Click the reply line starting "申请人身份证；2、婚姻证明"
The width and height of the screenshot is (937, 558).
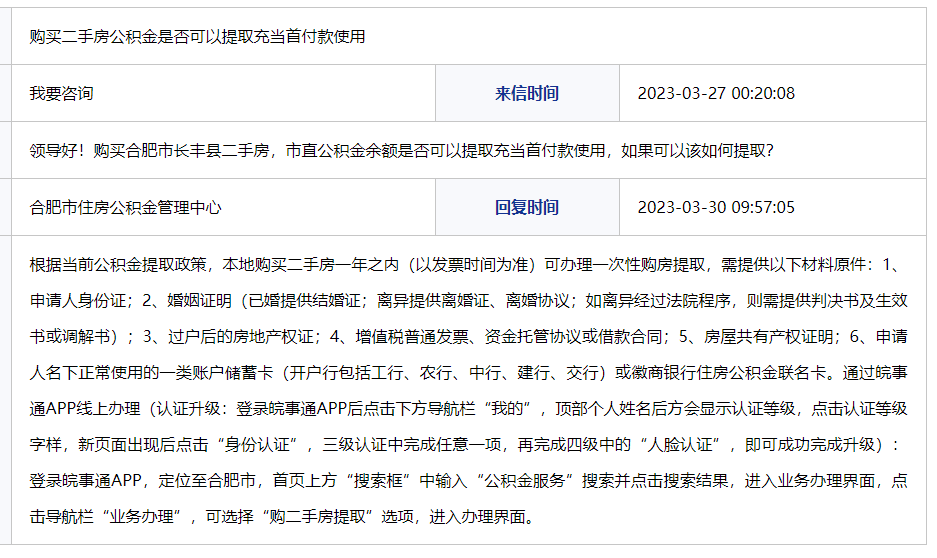[468, 301]
